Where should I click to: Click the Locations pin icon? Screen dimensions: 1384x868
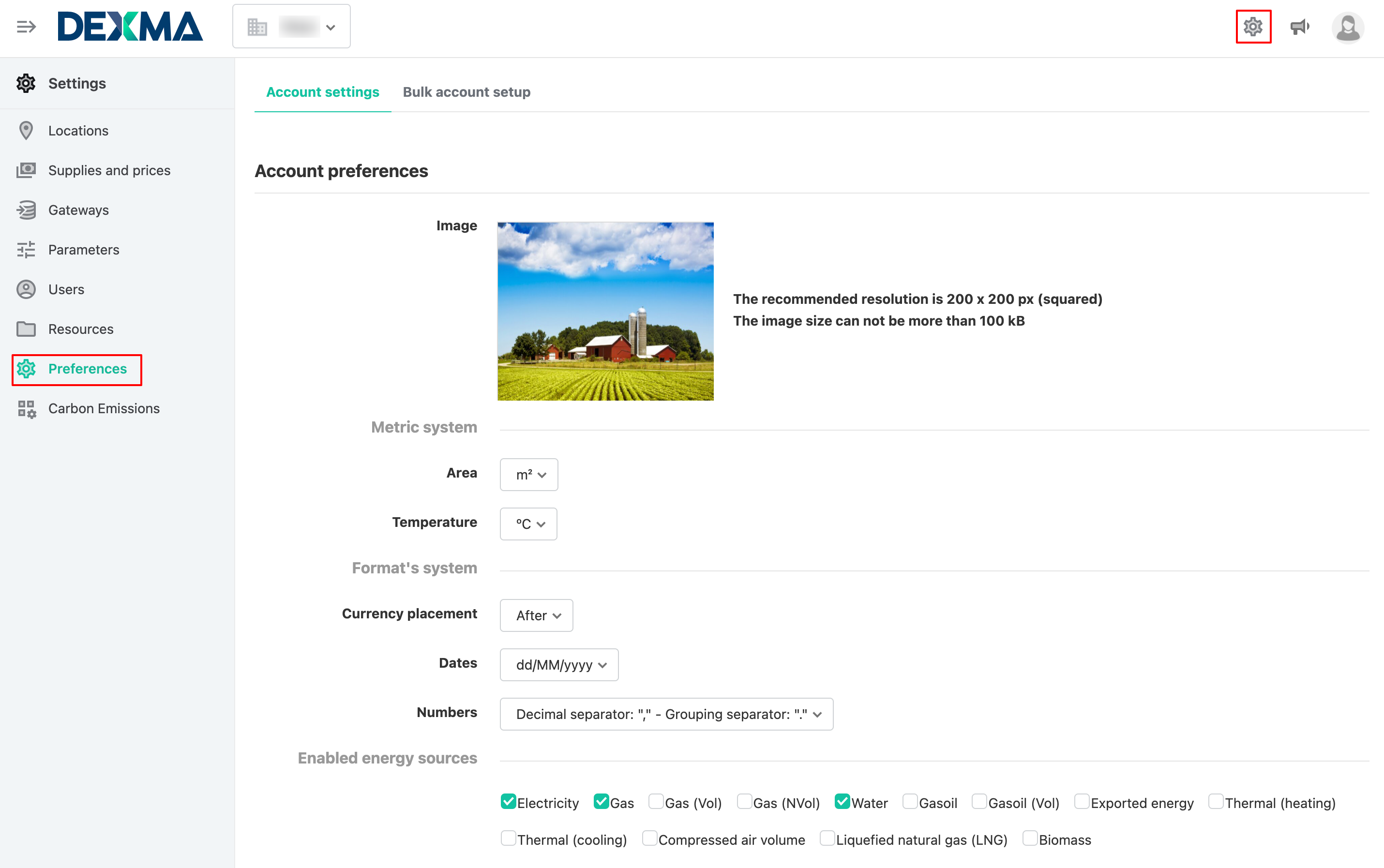[26, 131]
